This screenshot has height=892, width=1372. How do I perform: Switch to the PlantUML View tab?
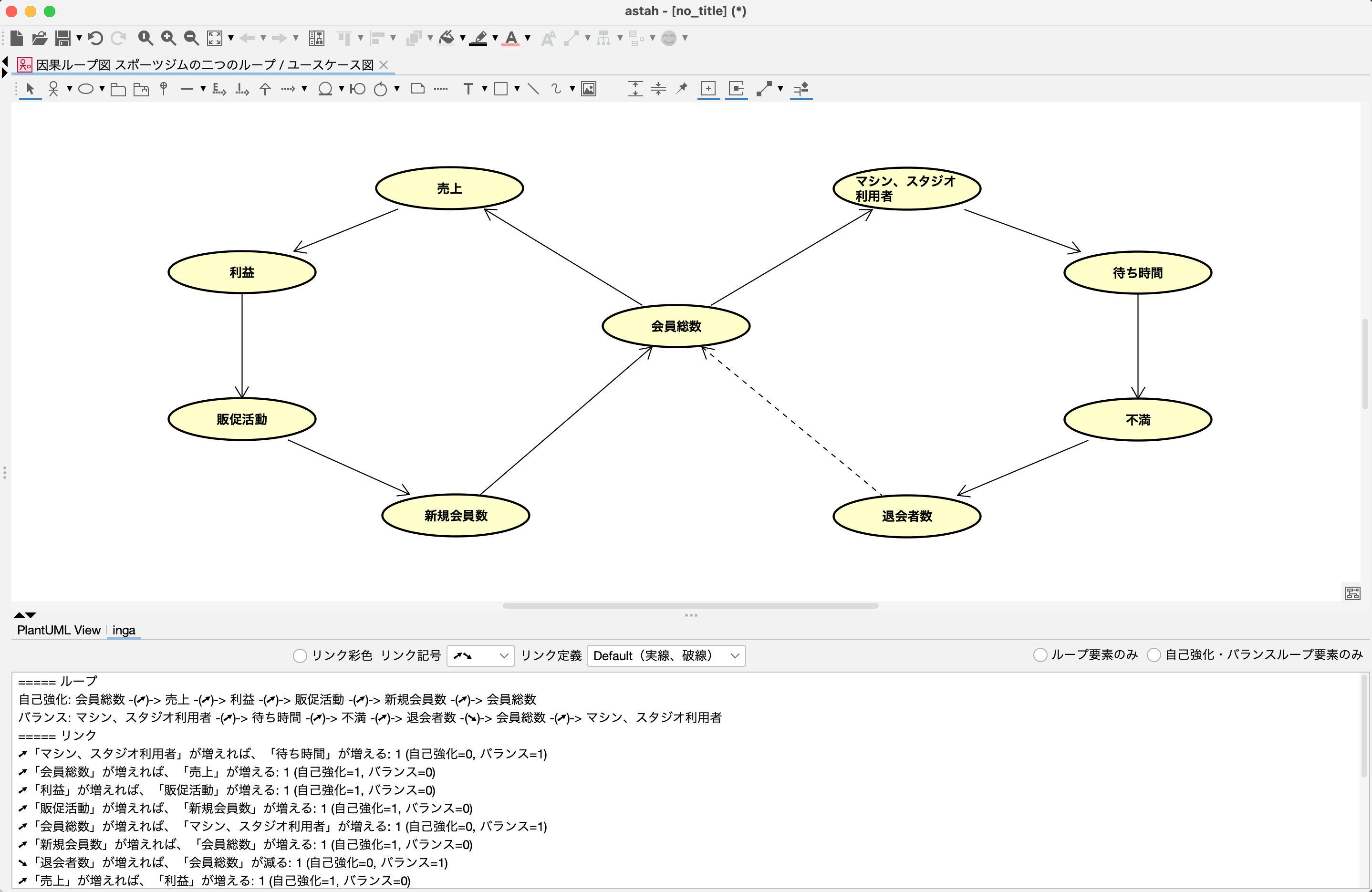[x=58, y=630]
